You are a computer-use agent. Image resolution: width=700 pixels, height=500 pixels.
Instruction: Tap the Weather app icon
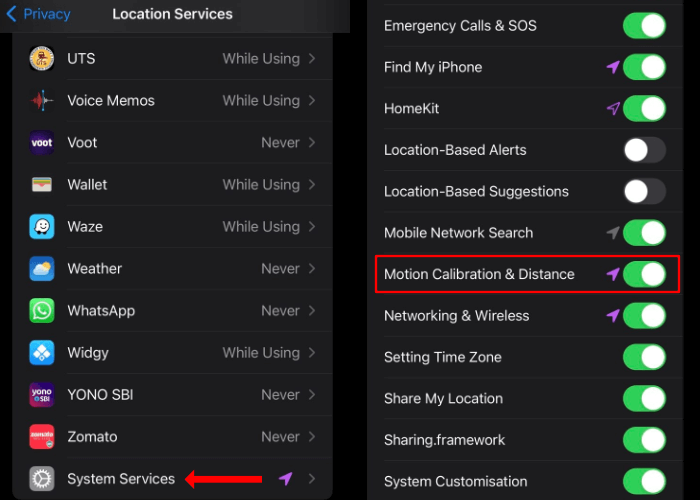[42, 269]
